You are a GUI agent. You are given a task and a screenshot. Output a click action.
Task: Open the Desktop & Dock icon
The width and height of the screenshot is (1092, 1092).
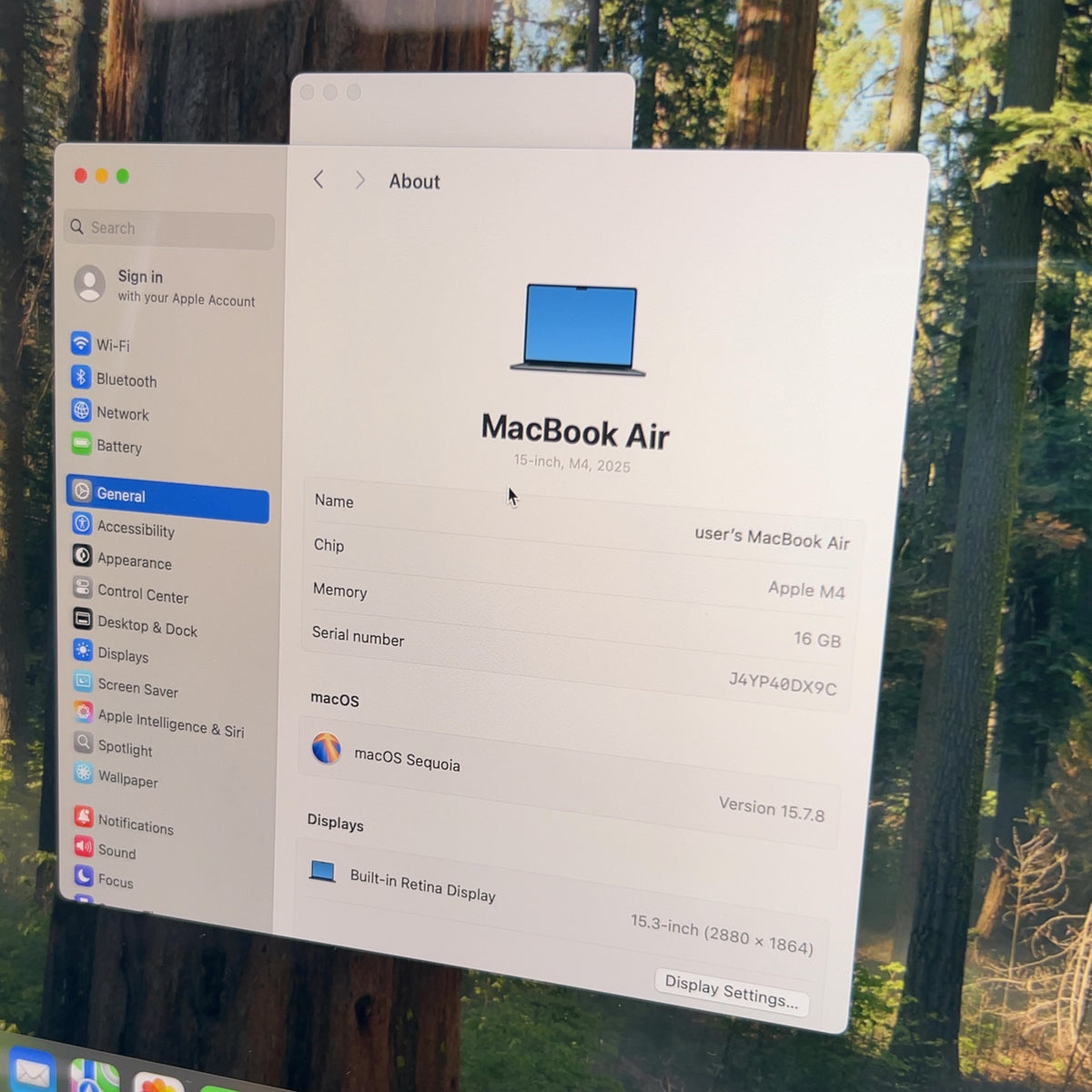pyautogui.click(x=82, y=619)
